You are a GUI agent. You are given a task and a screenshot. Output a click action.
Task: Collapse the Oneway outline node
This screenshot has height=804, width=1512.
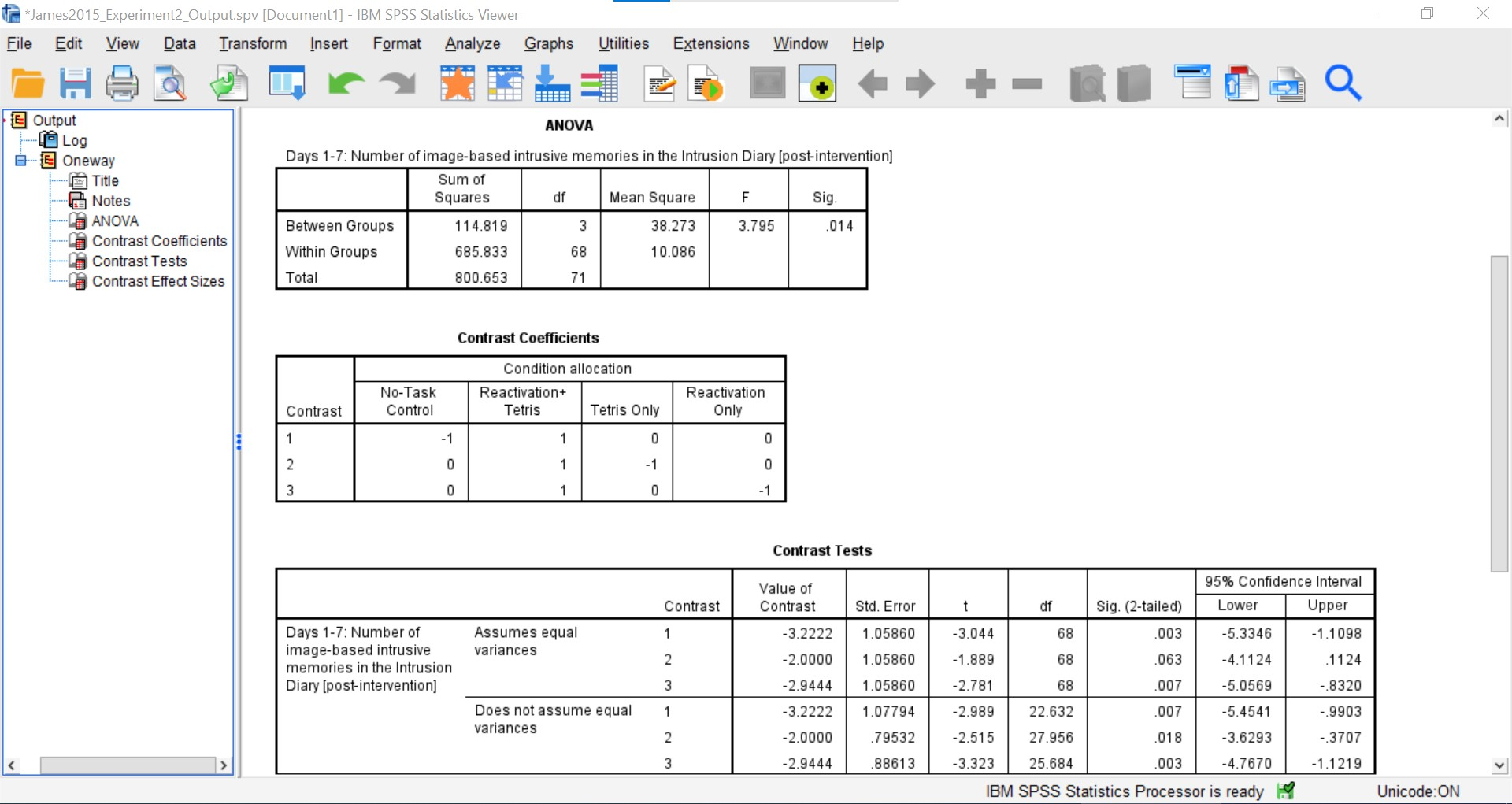click(x=20, y=161)
